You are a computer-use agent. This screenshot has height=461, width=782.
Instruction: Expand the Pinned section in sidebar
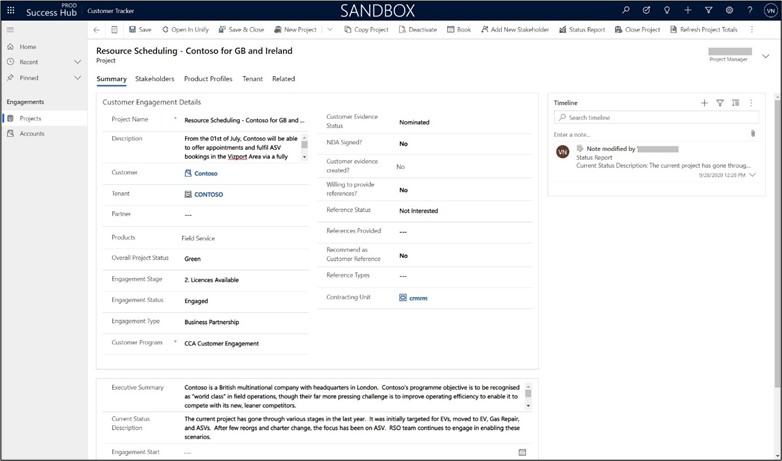pos(78,77)
